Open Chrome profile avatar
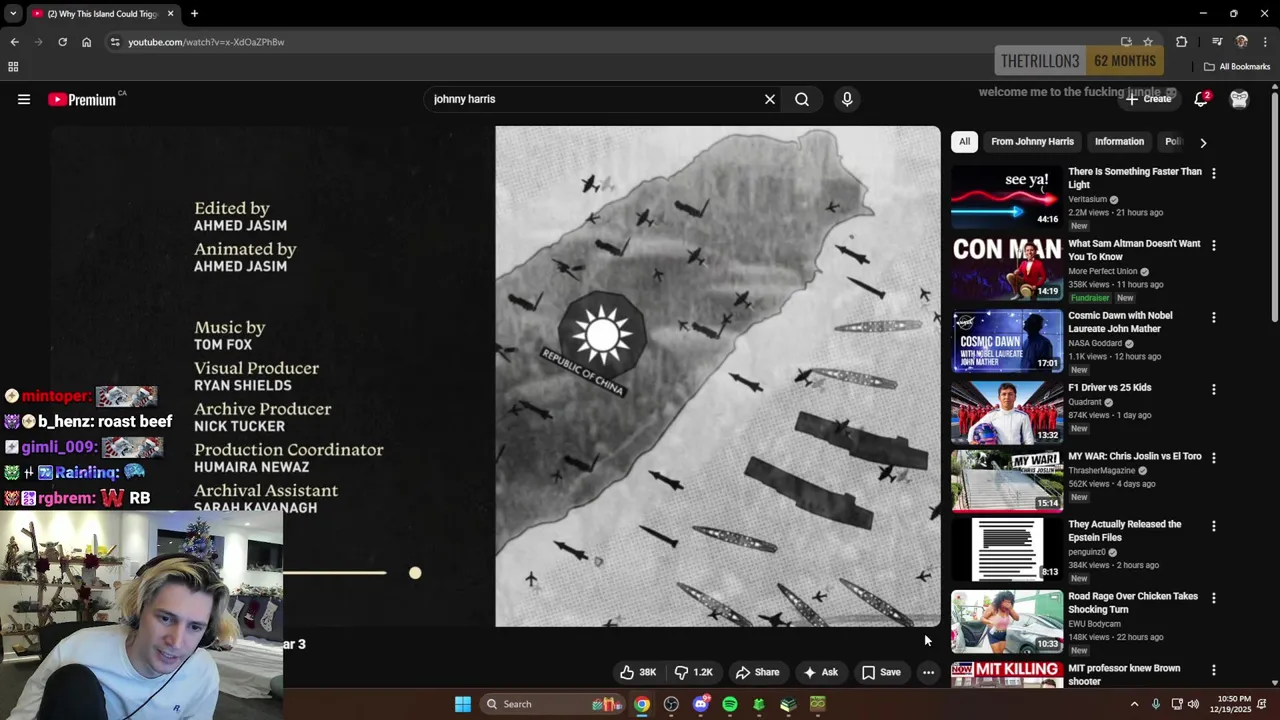 [1242, 42]
